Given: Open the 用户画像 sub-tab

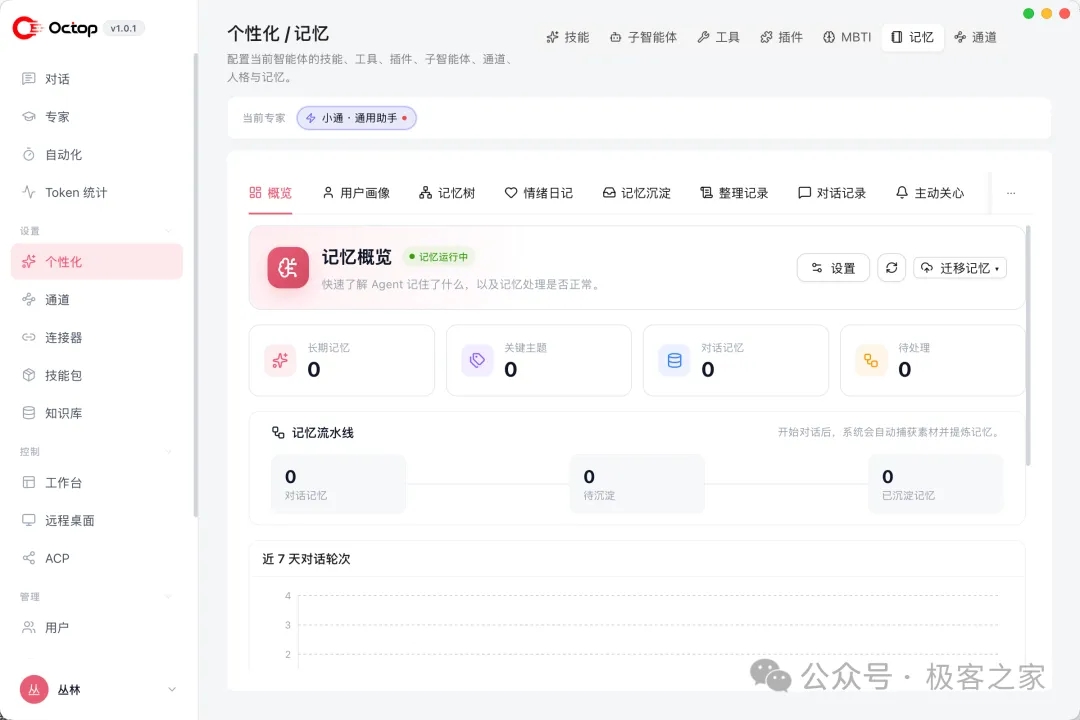Looking at the screenshot, I should coord(356,193).
